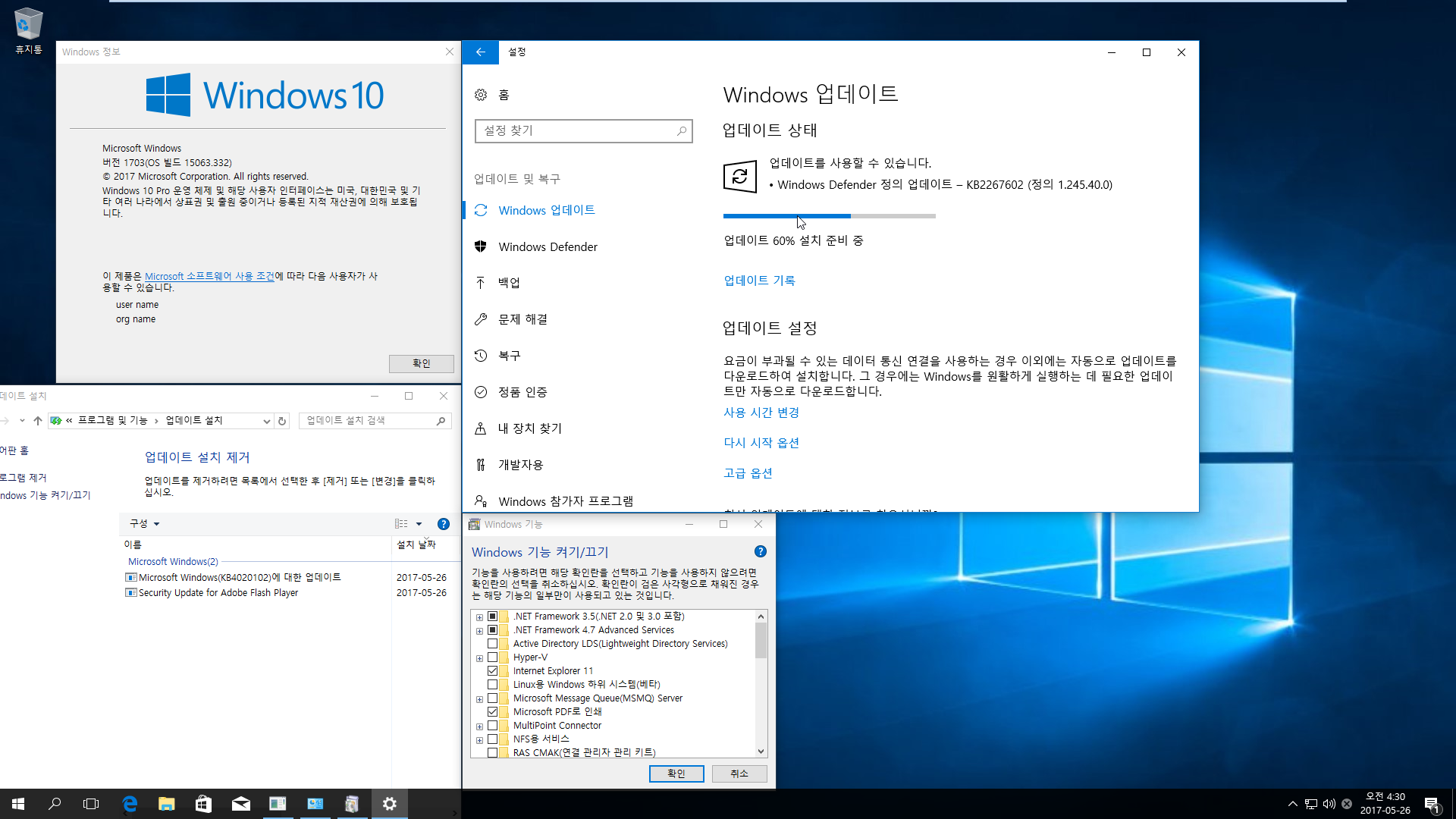The width and height of the screenshot is (1456, 819).
Task: Open the Store icon on the taskbar
Action: 203,804
